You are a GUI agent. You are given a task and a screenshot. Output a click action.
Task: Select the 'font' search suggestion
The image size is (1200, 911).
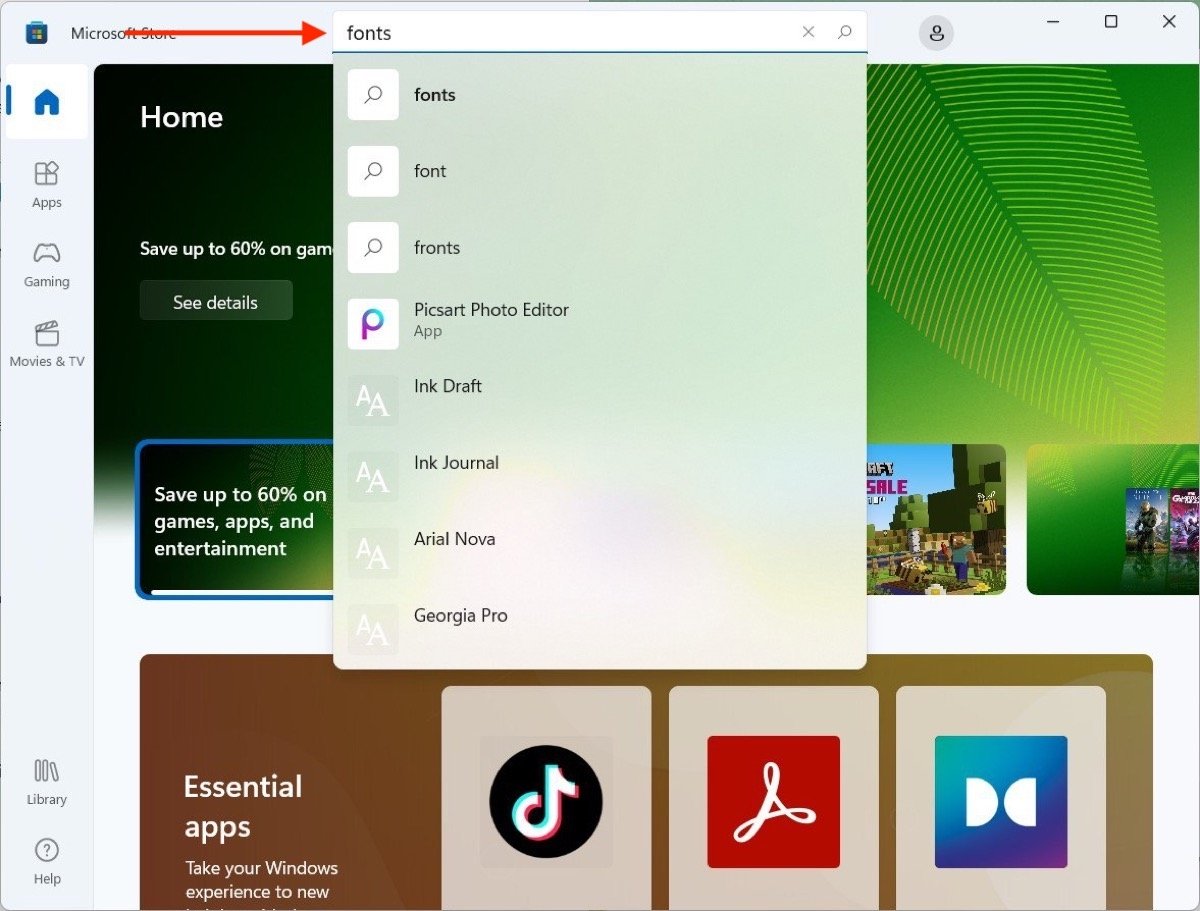pos(599,171)
